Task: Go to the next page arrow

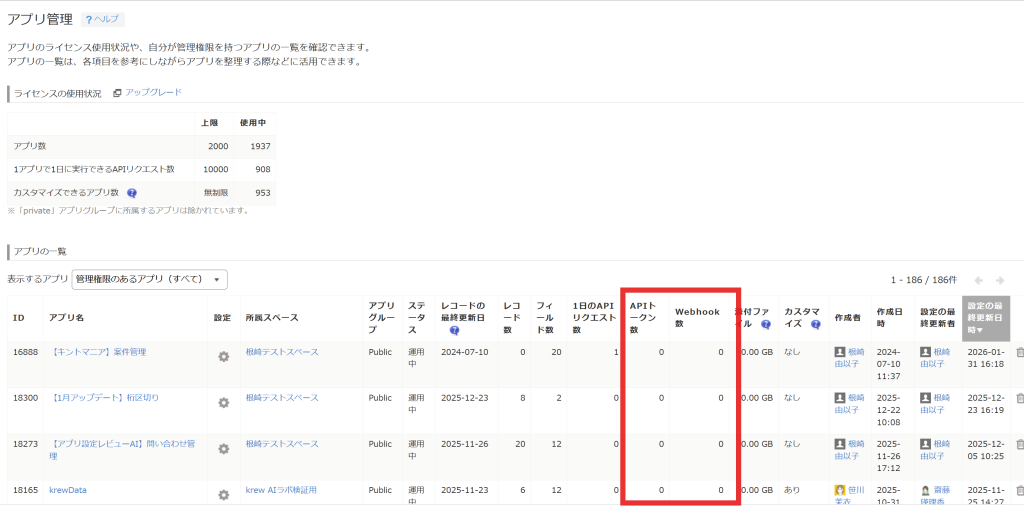Action: coord(1003,280)
